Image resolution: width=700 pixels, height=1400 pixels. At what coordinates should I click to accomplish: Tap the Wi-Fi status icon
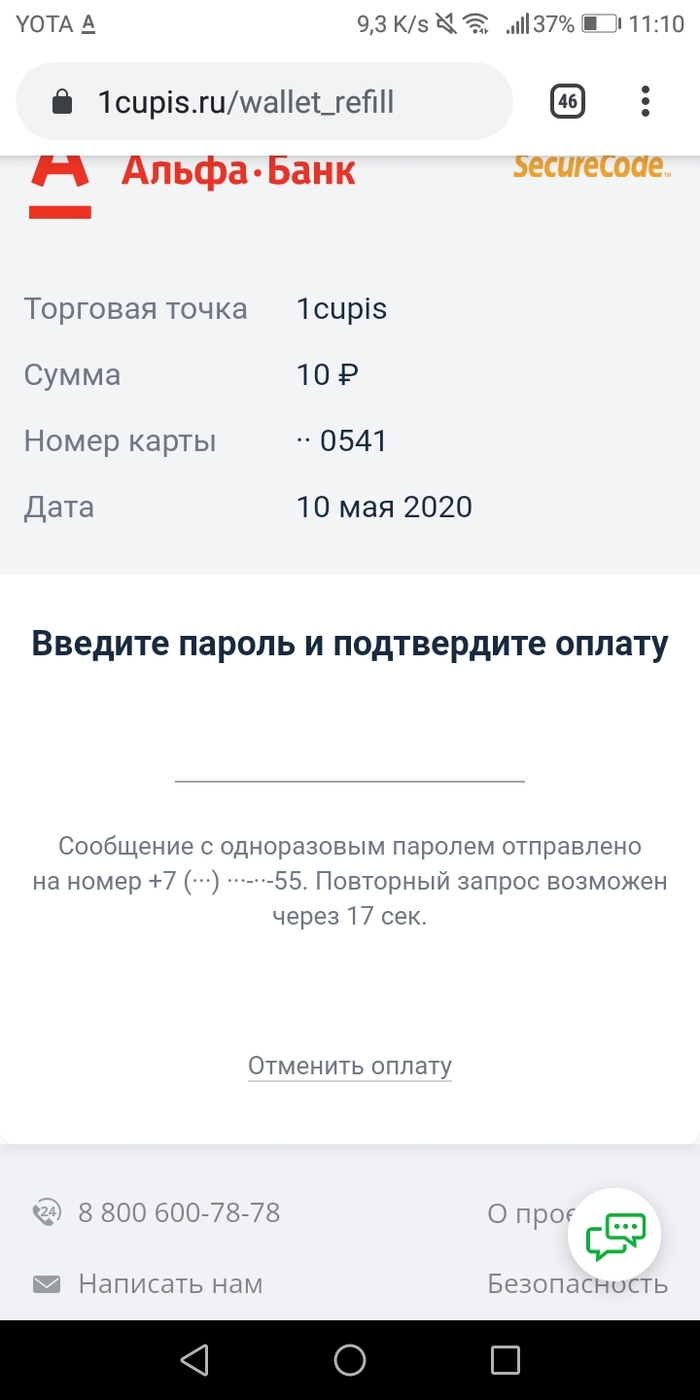point(477,24)
